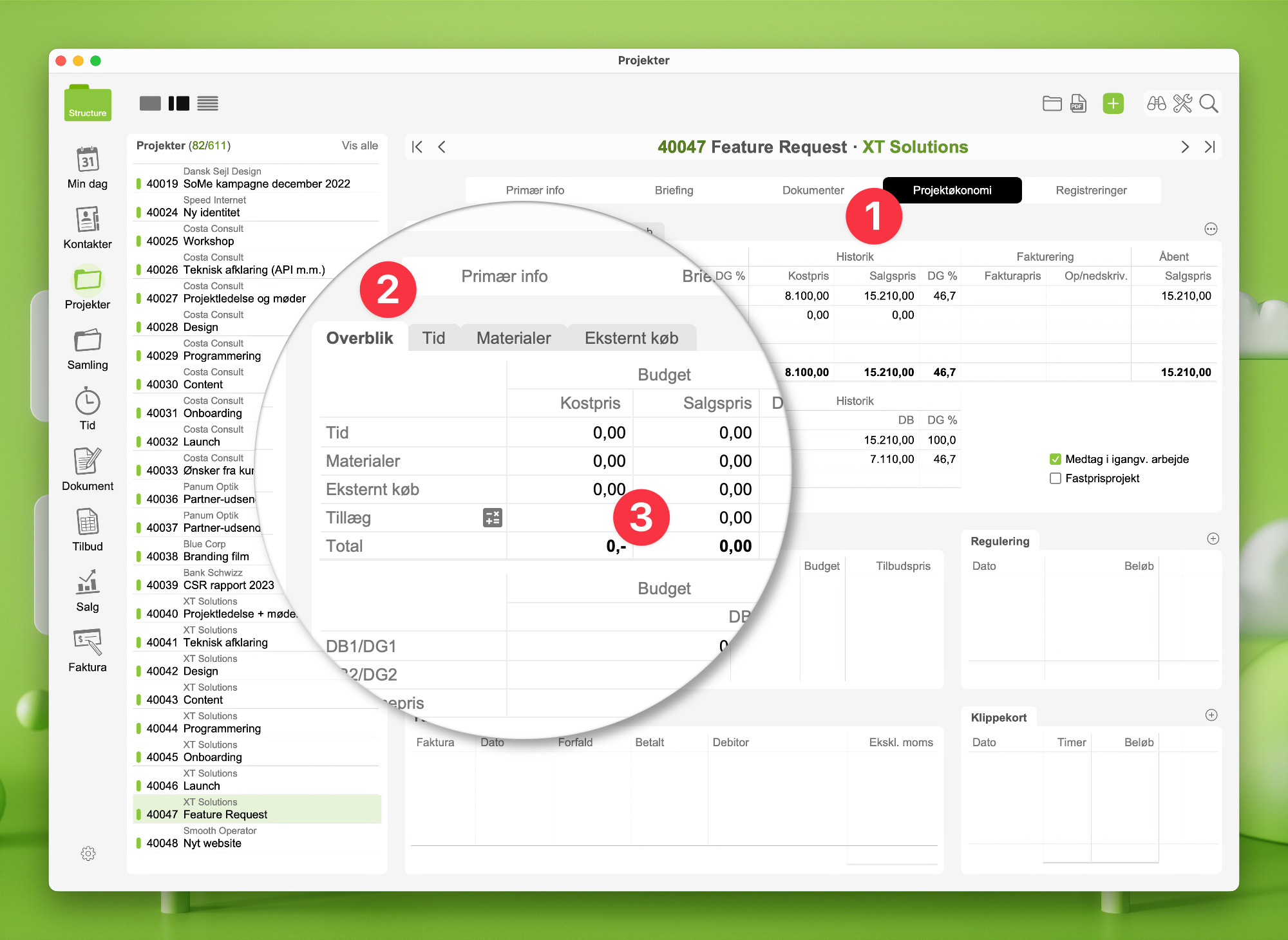The height and width of the screenshot is (940, 1288).
Task: Open the settings gear at bottom left
Action: coord(88,854)
